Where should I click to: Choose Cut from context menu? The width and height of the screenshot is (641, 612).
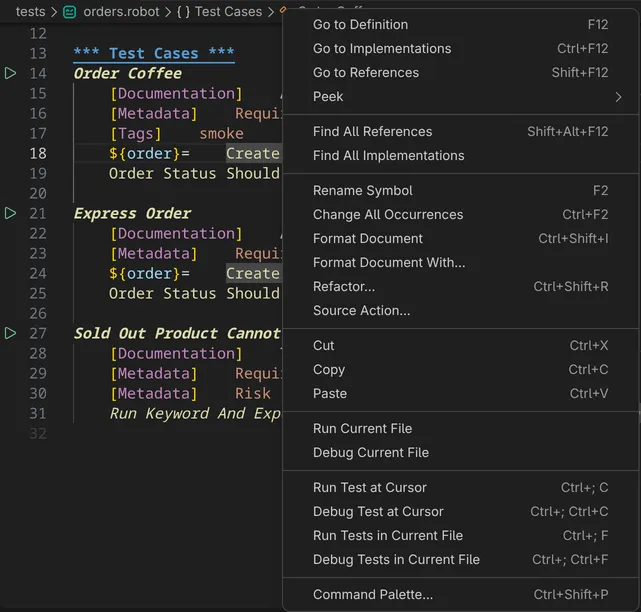(460, 345)
